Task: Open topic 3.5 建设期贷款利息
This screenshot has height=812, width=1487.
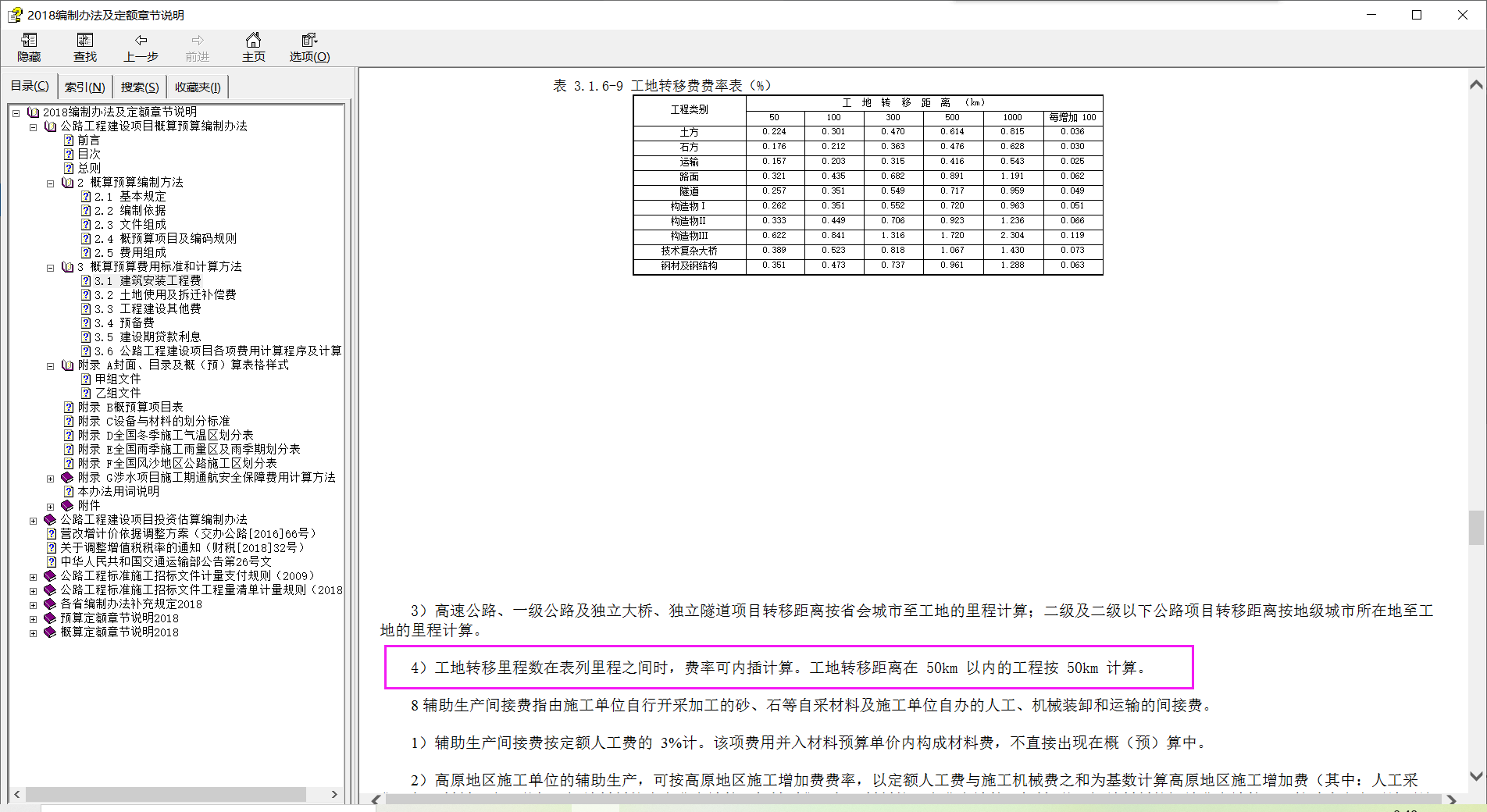Action: [148, 337]
